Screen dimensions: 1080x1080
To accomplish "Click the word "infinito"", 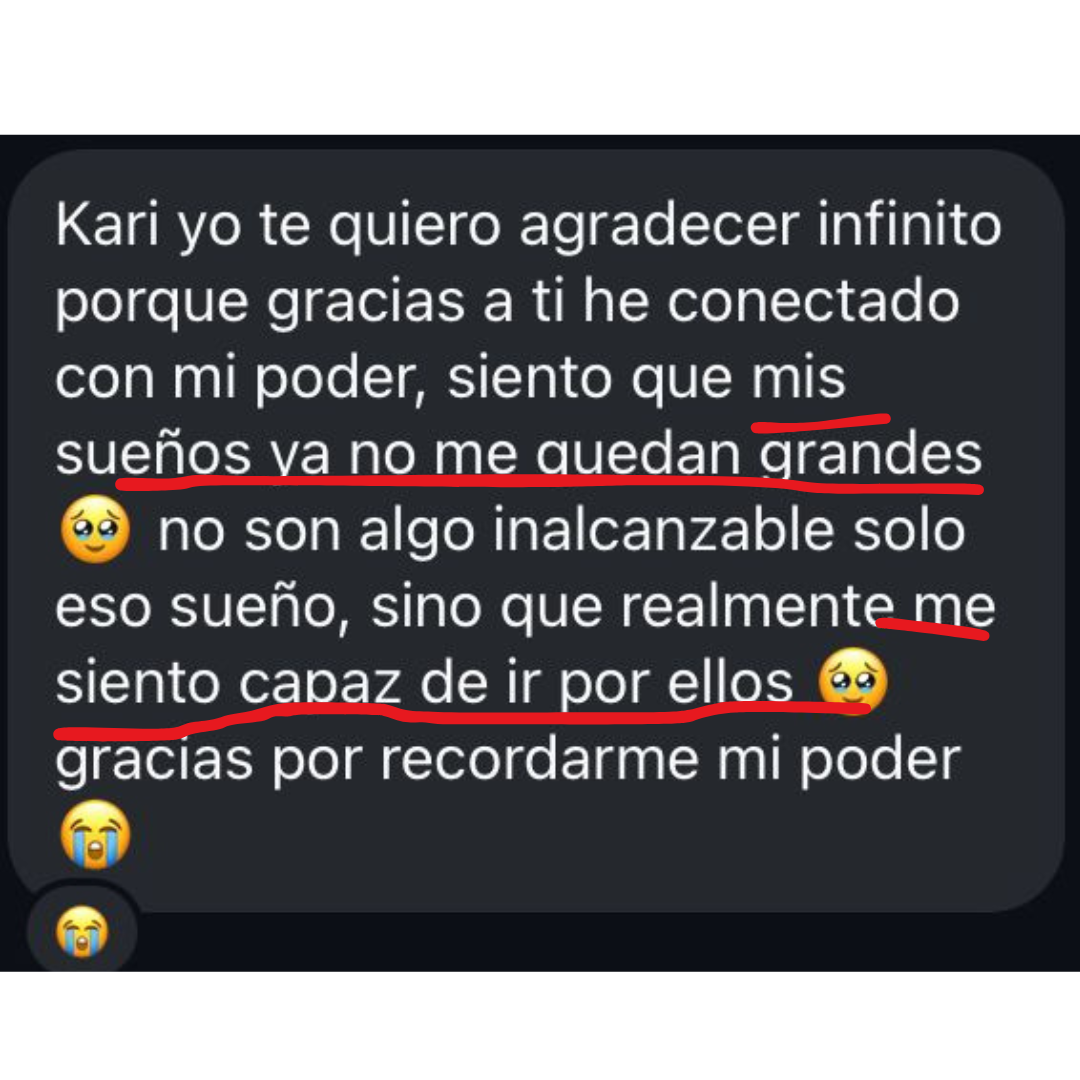I will [908, 225].
